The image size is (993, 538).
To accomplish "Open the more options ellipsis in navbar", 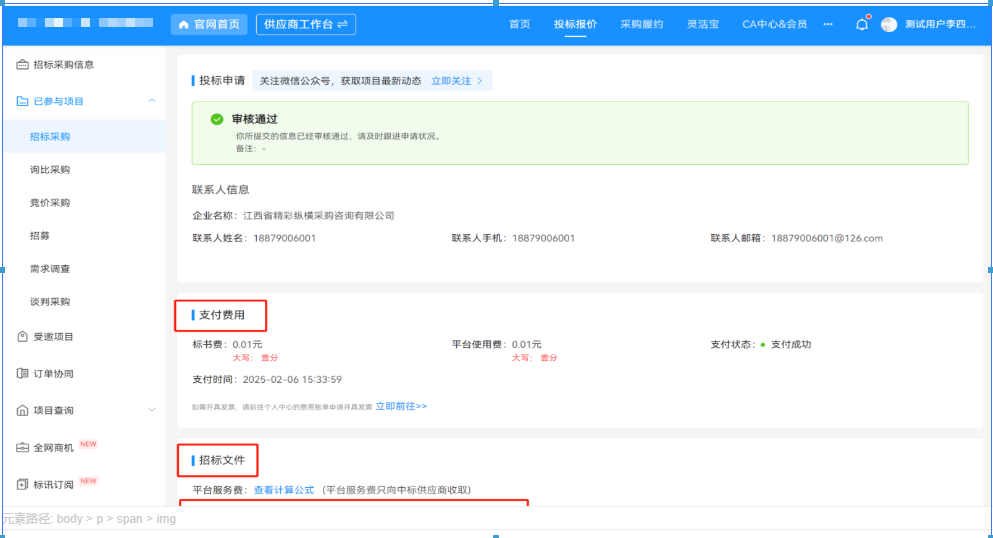I will point(828,24).
